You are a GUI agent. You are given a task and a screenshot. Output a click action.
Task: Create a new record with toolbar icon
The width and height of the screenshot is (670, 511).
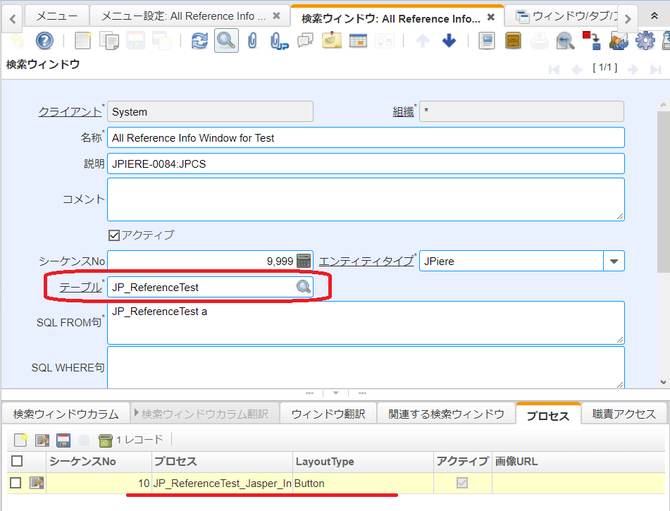(x=82, y=41)
